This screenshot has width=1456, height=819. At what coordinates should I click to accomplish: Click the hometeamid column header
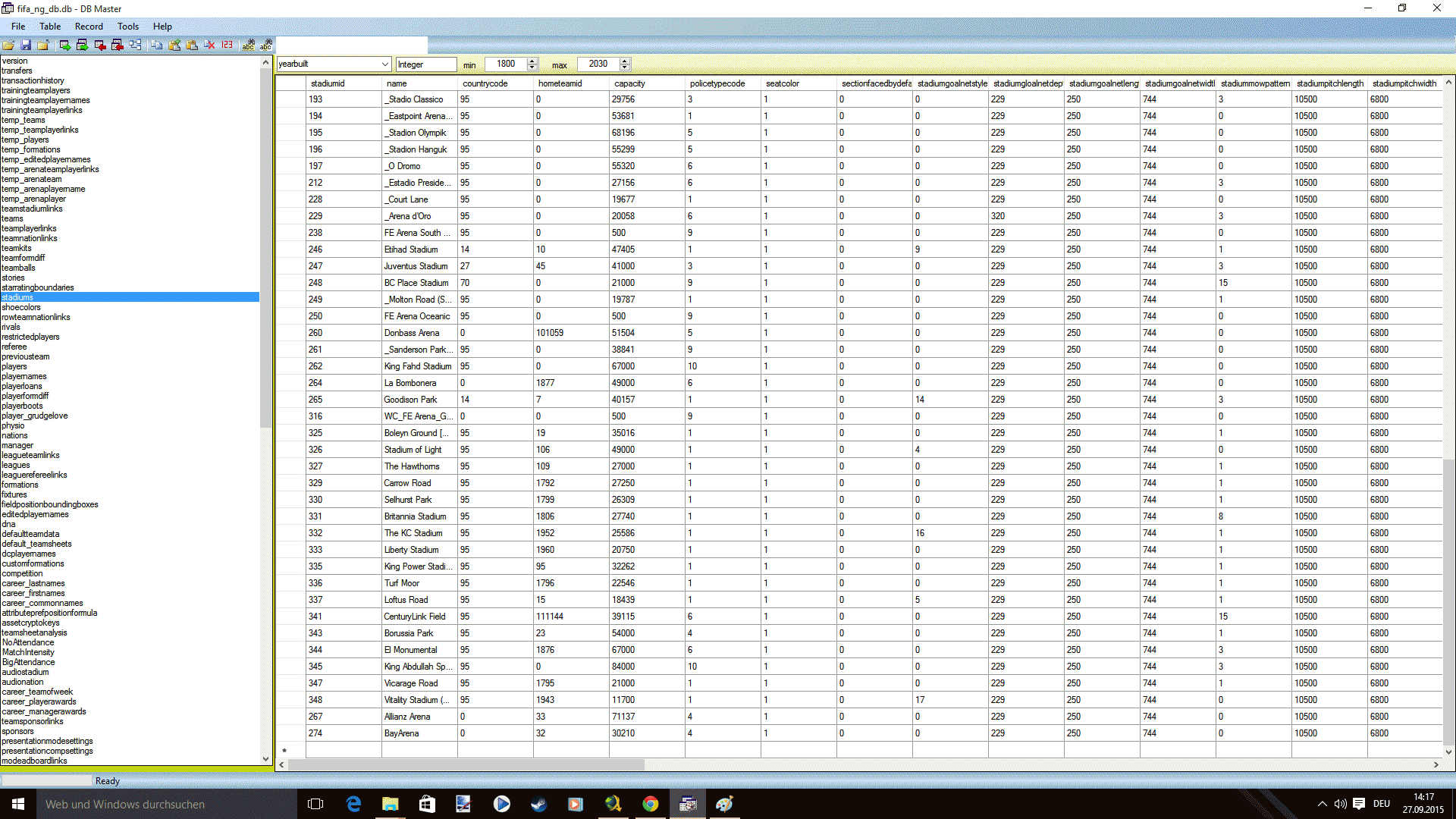pos(571,83)
